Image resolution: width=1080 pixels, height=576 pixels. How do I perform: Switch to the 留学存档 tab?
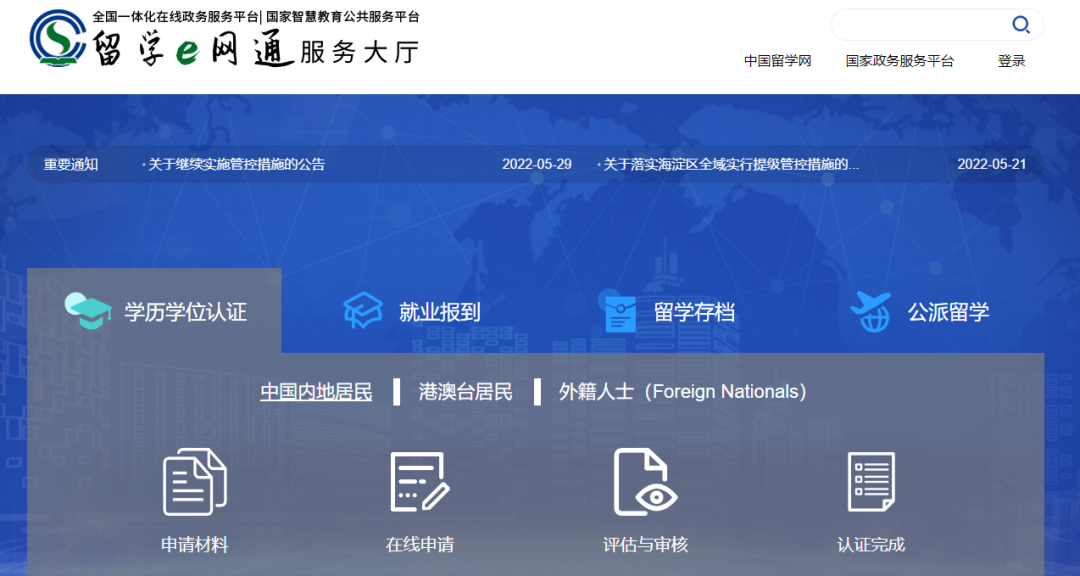[669, 311]
